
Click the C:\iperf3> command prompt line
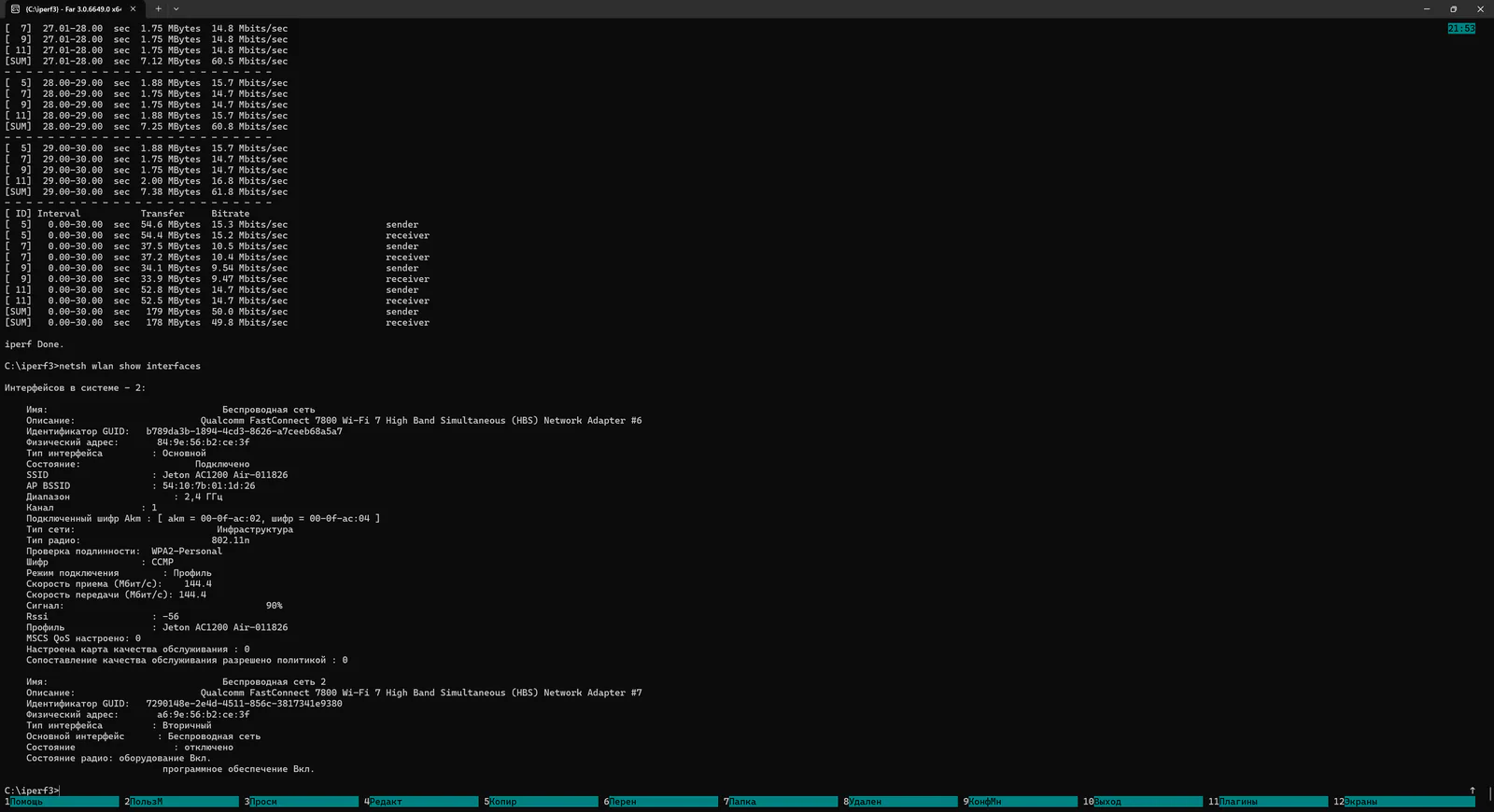[x=32, y=791]
